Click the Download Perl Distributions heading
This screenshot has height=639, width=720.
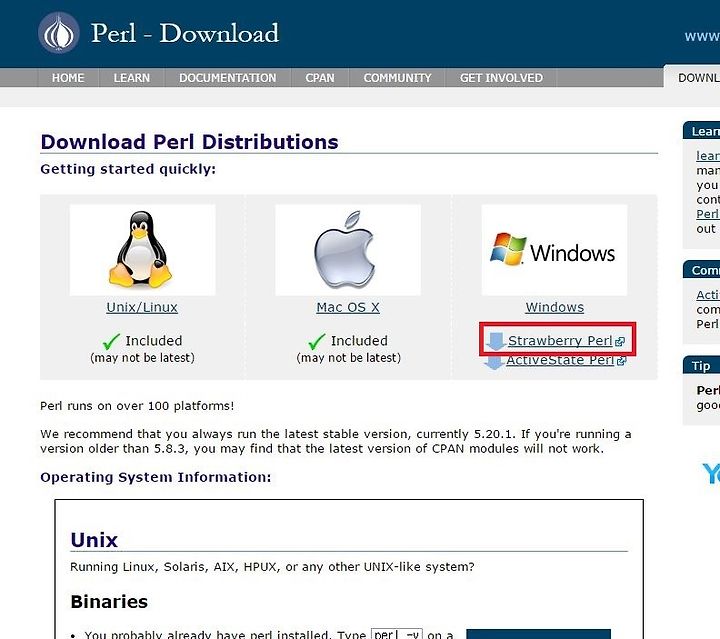click(x=189, y=142)
